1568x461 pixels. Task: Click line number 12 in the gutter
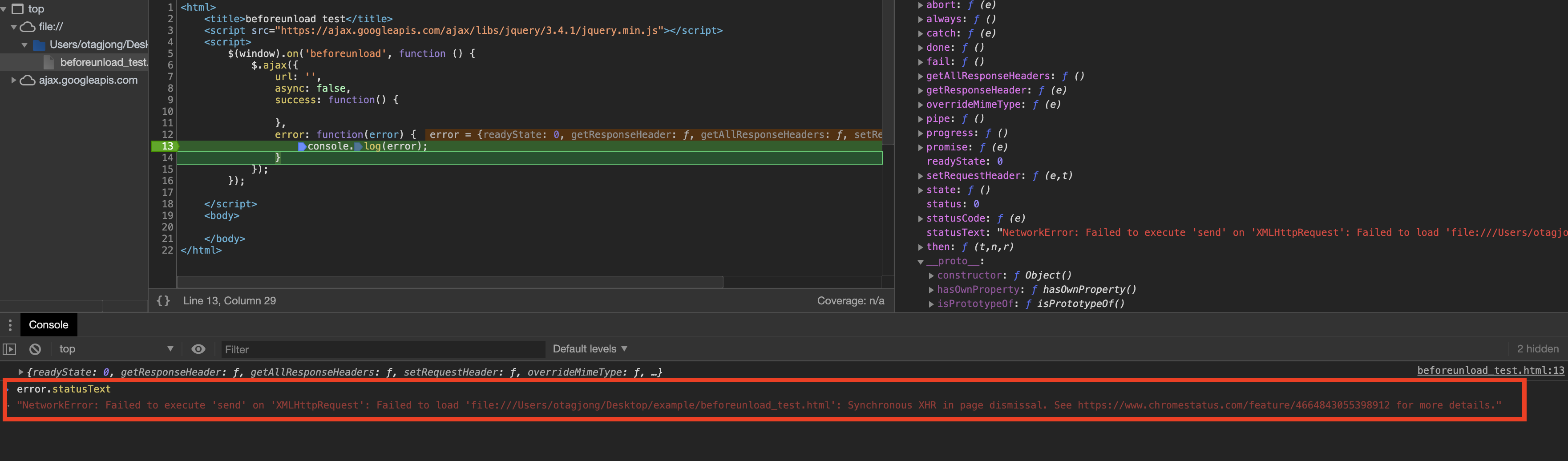click(x=167, y=134)
